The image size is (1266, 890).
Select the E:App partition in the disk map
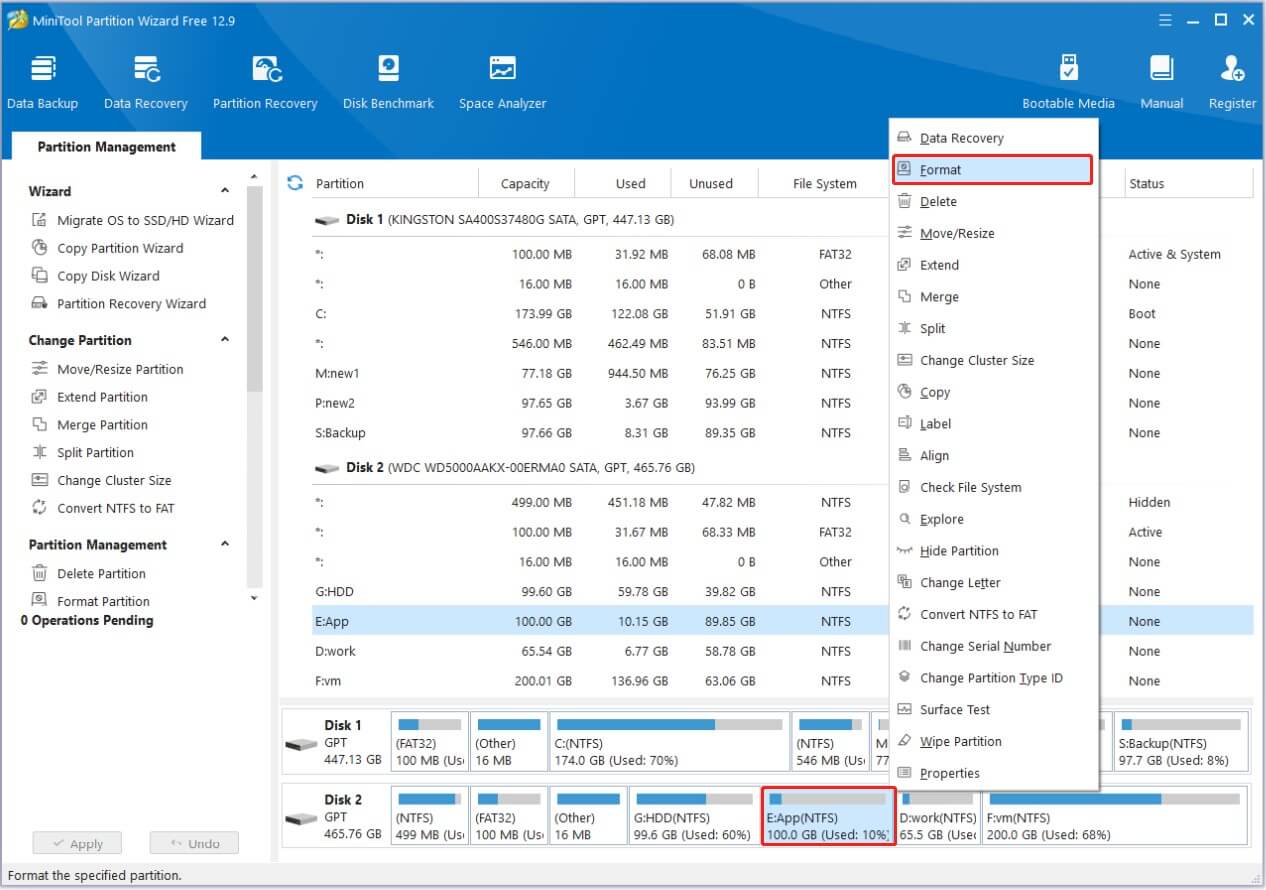(827, 817)
